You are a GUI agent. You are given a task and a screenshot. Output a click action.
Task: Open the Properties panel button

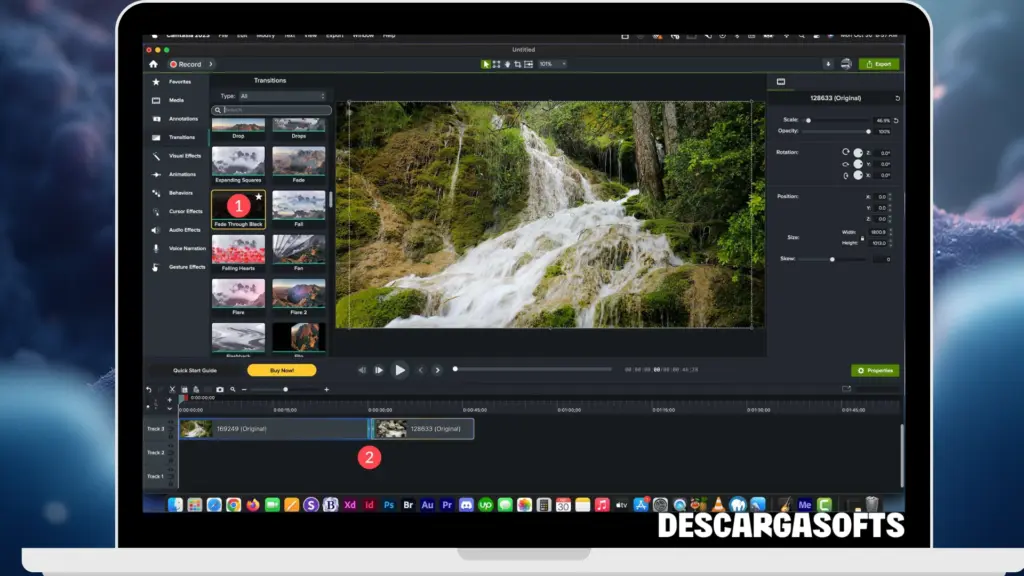[x=874, y=369]
